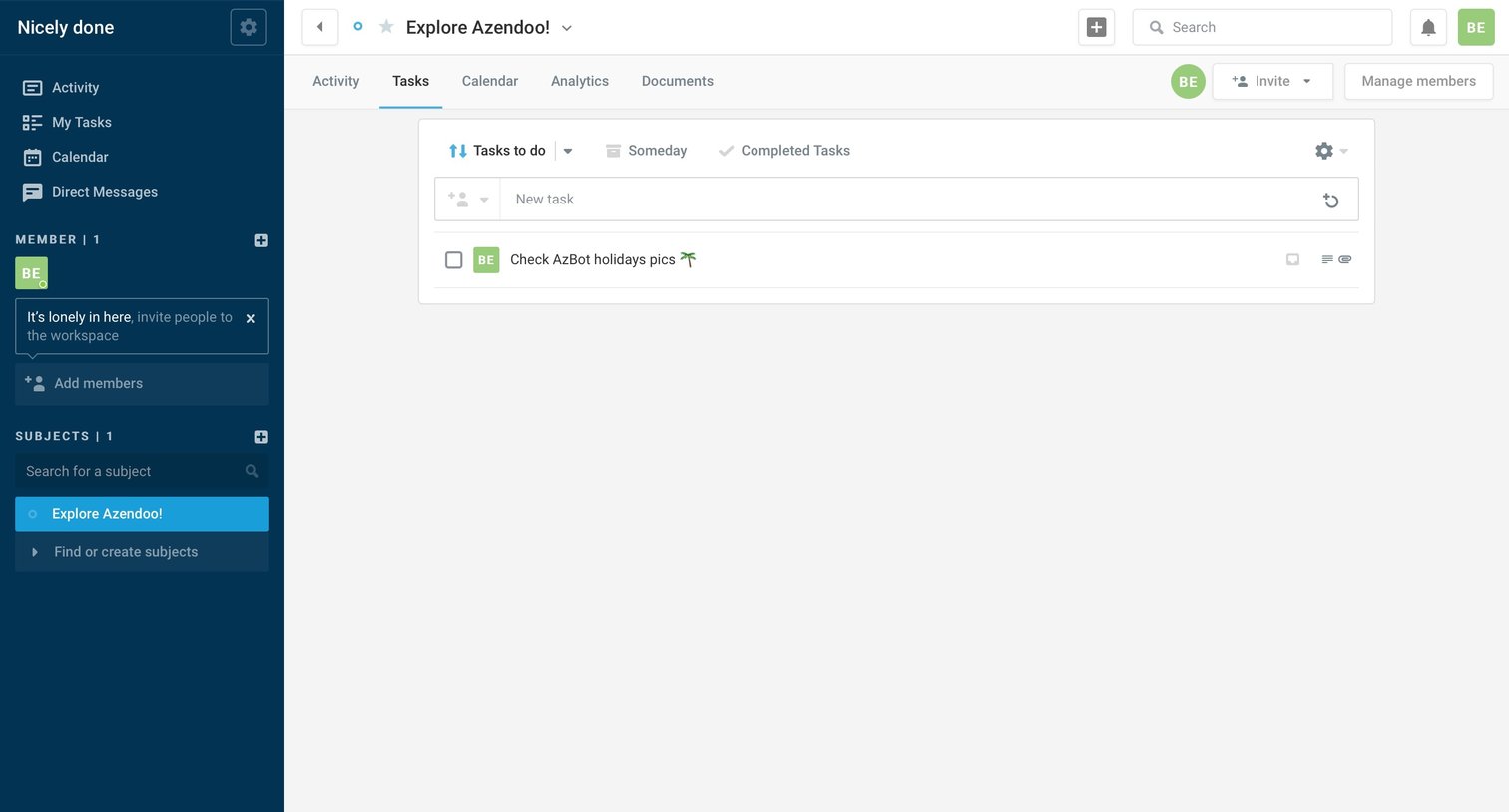The image size is (1509, 812).
Task: Open the BE user profile menu
Action: click(1476, 27)
